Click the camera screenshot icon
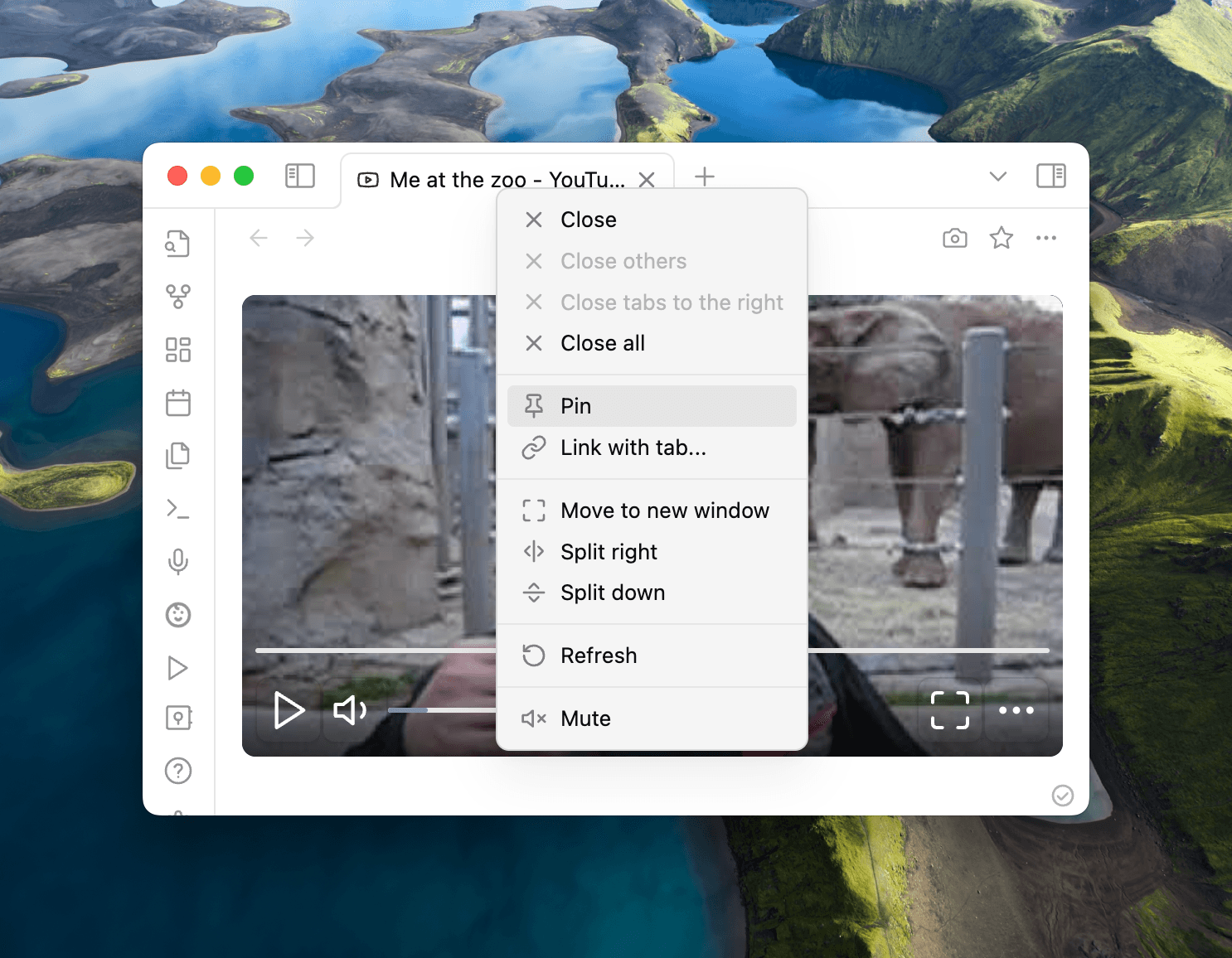1232x958 pixels. [954, 239]
